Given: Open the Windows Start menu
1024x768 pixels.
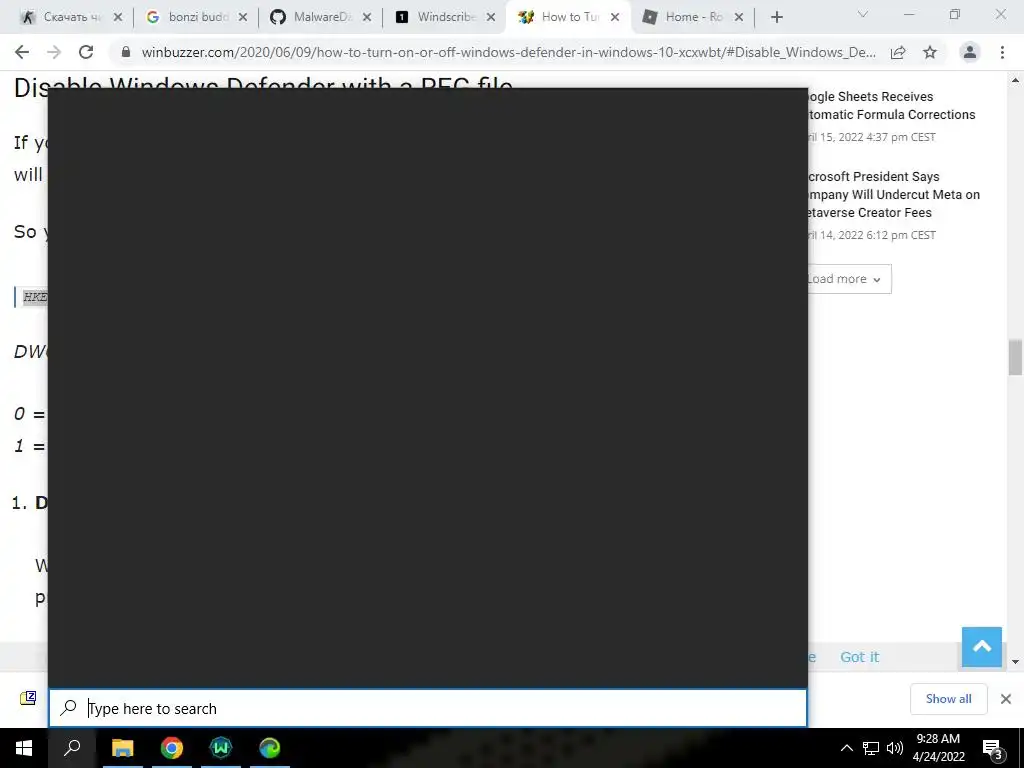Looking at the screenshot, I should pyautogui.click(x=24, y=748).
